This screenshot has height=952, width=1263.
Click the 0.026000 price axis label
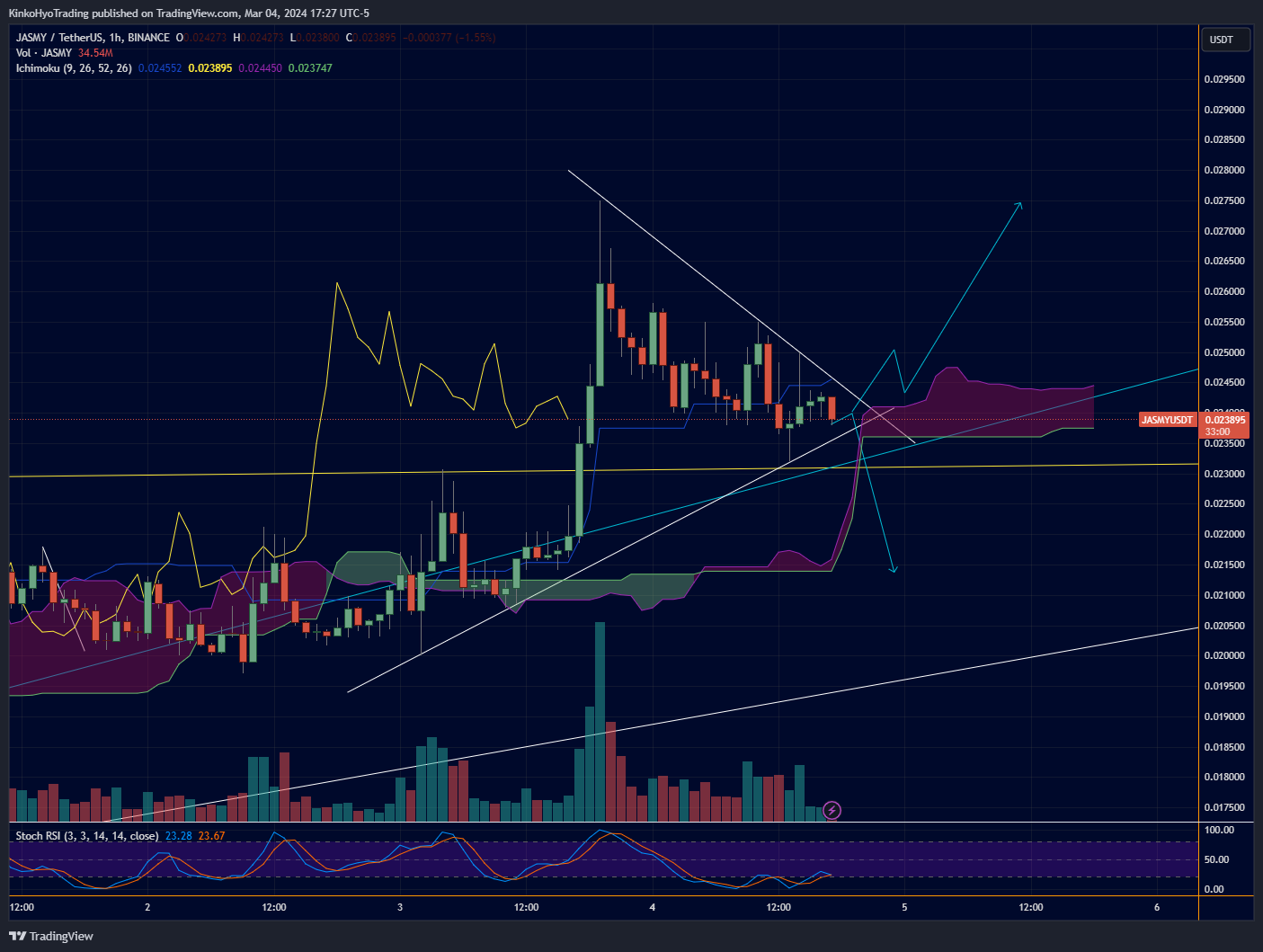1224,291
